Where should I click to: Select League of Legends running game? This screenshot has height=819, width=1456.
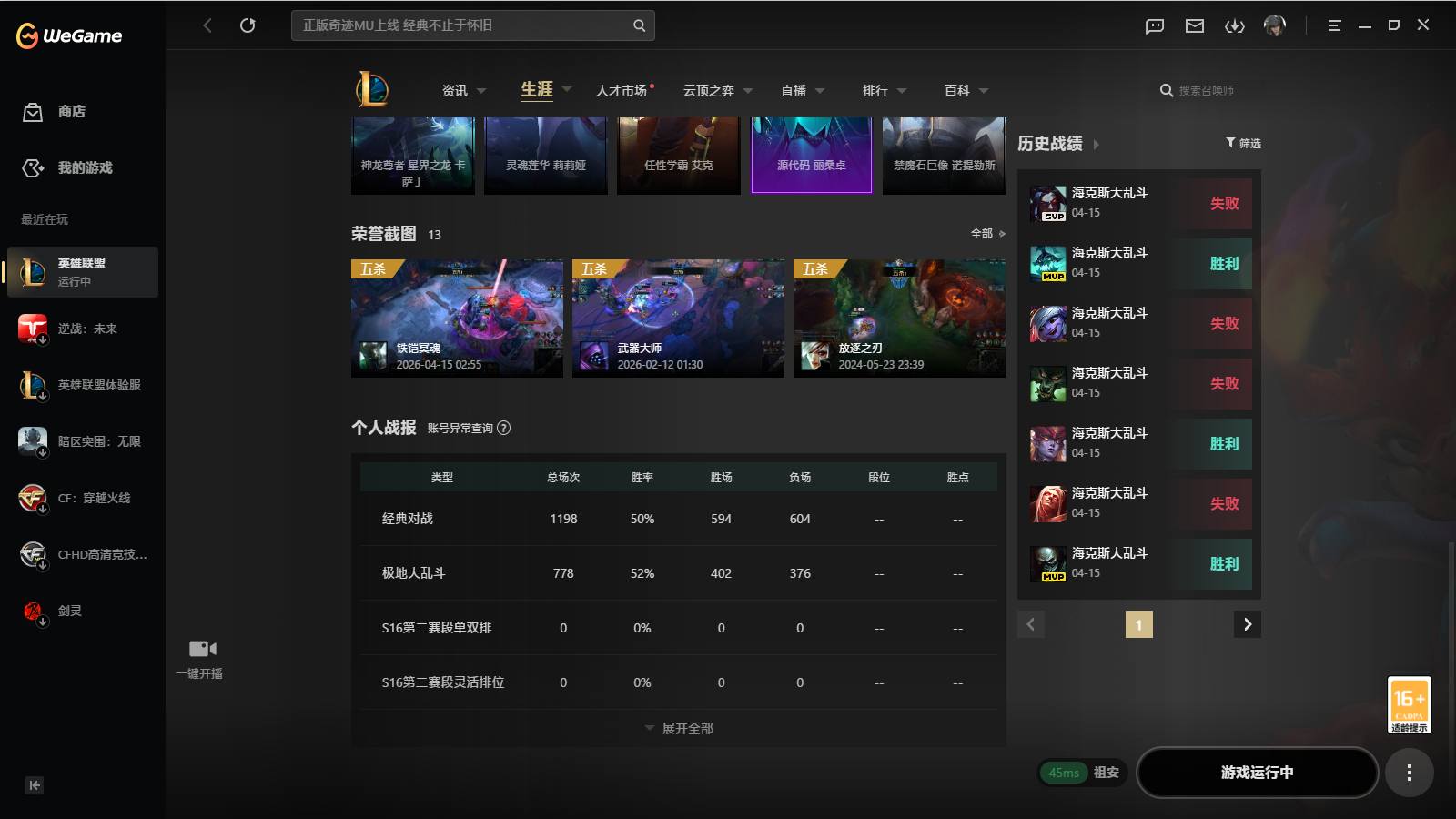pos(83,272)
